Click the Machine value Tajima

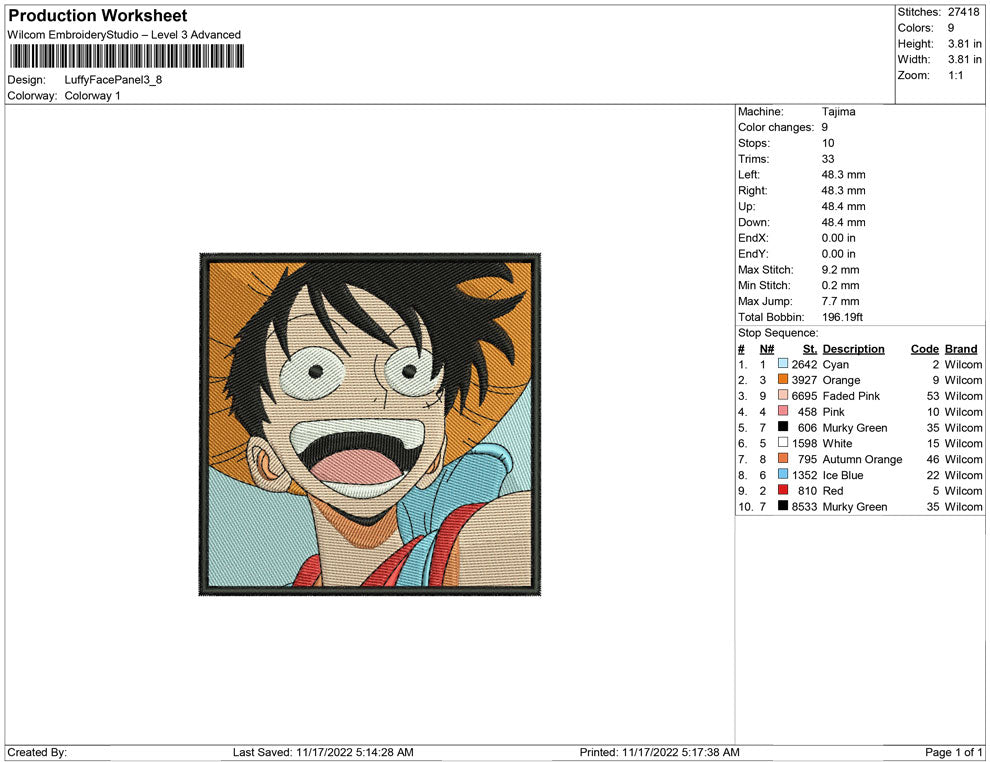point(838,111)
